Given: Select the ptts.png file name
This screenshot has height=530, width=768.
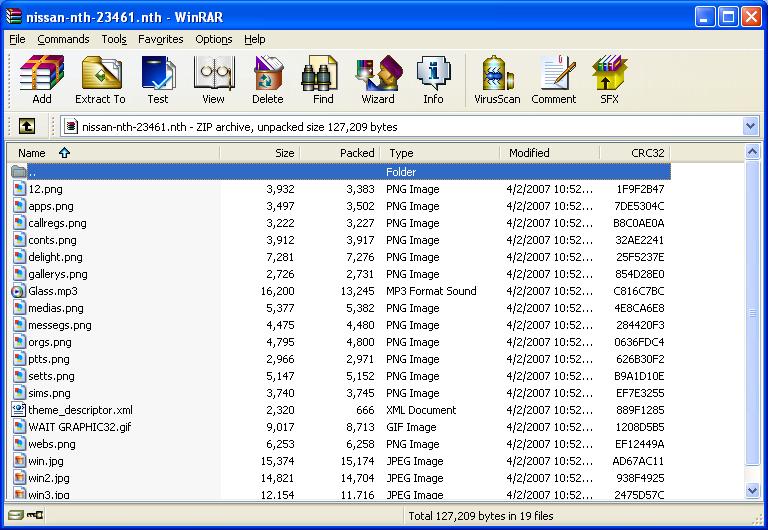Looking at the screenshot, I should pyautogui.click(x=49, y=359).
